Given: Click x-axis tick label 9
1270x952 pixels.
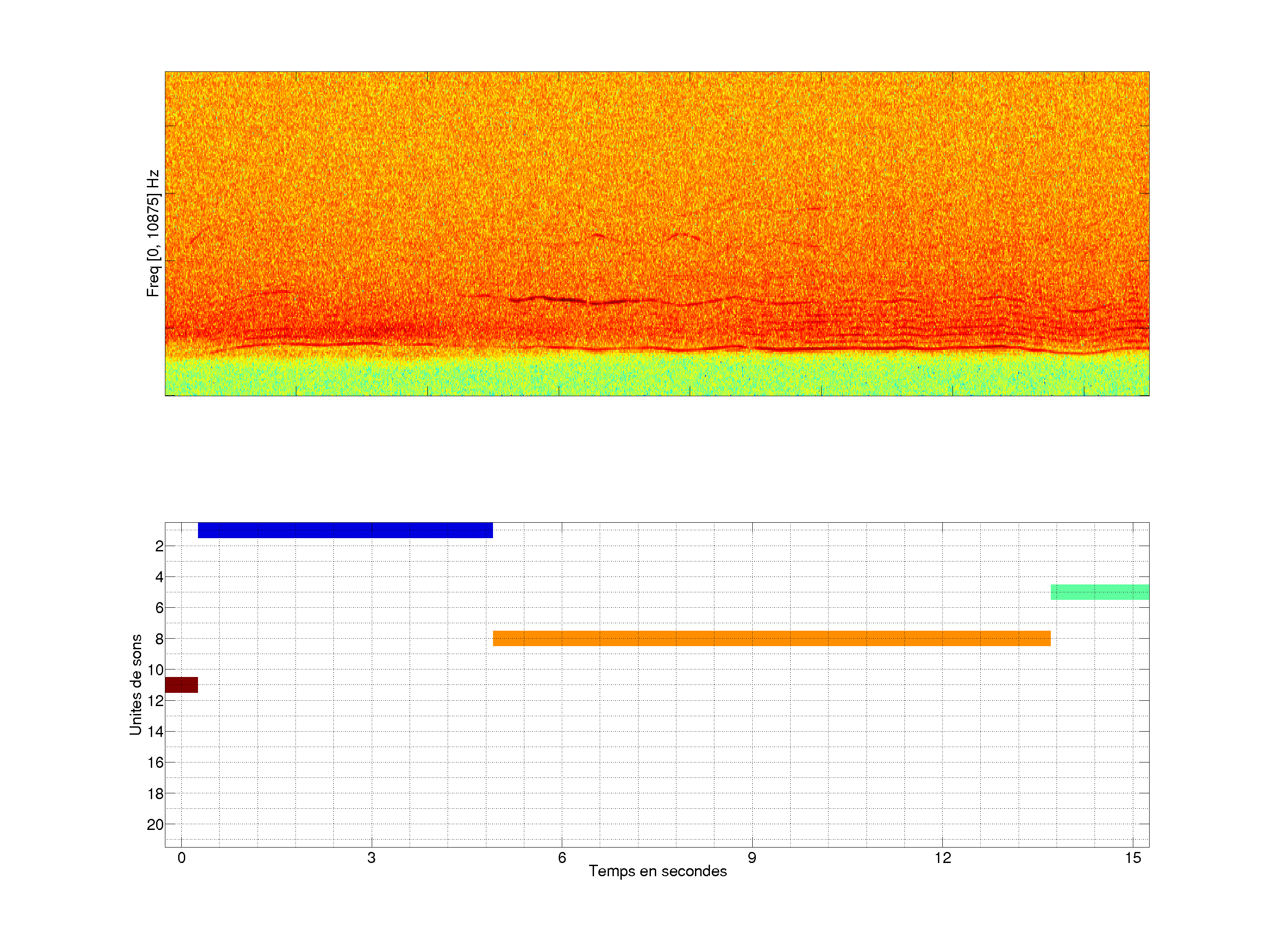Looking at the screenshot, I should pyautogui.click(x=751, y=858).
